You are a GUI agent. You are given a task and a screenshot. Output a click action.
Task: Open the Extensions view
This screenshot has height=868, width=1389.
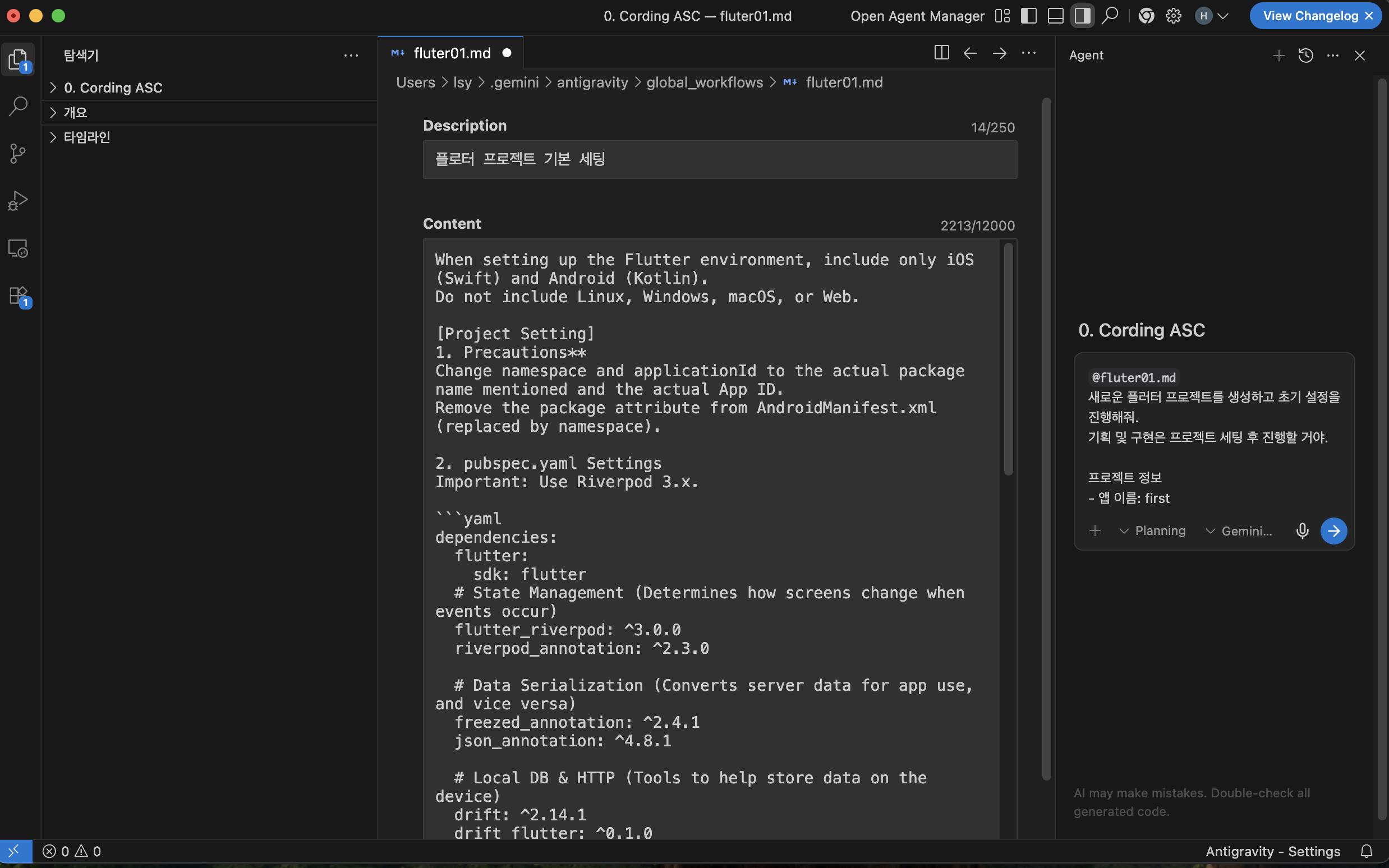click(19, 296)
